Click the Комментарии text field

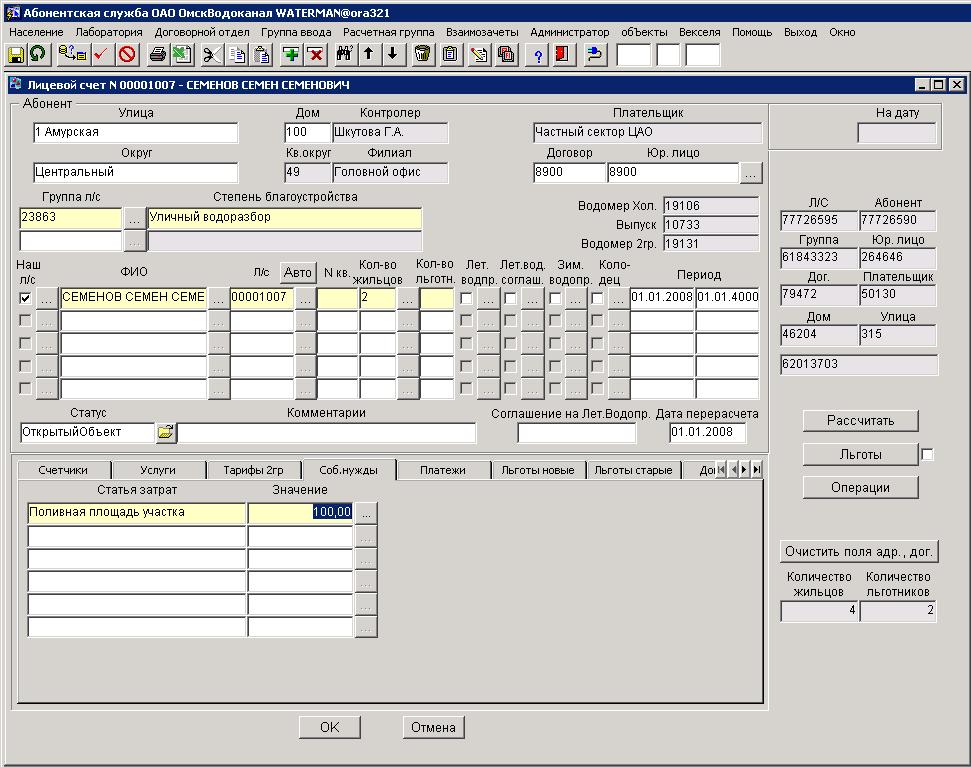327,433
